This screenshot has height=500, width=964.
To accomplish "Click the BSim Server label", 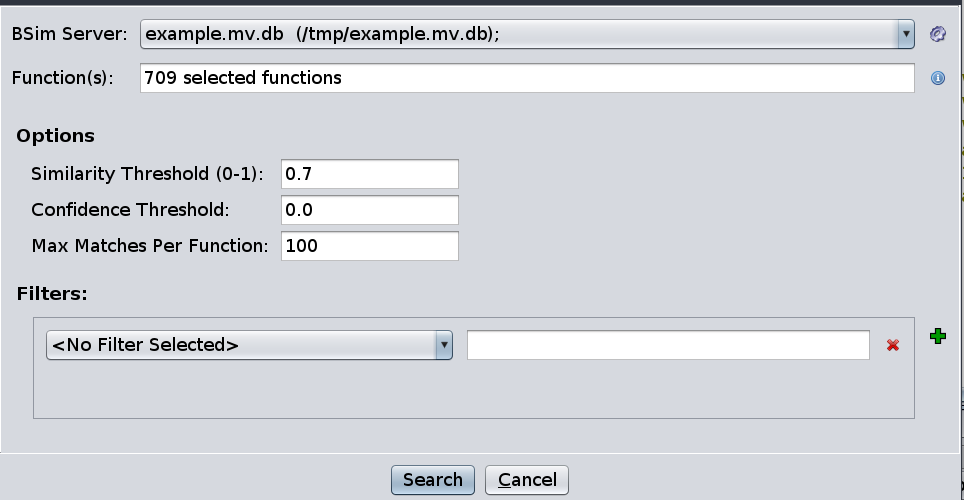I will point(69,34).
